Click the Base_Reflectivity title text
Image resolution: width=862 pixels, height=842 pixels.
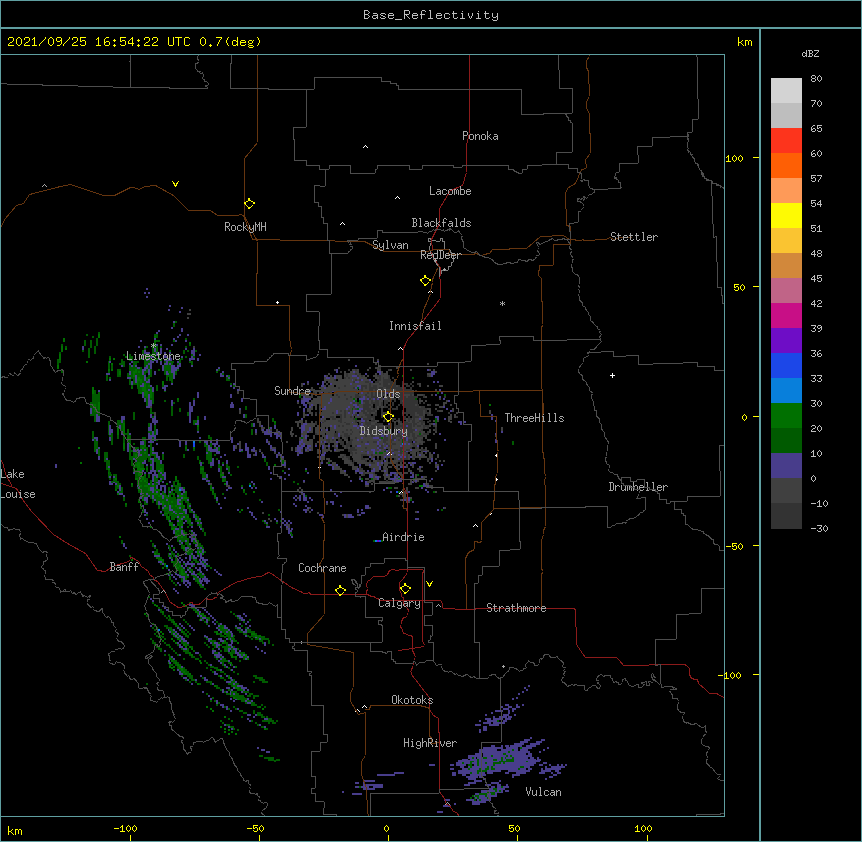[x=431, y=15]
